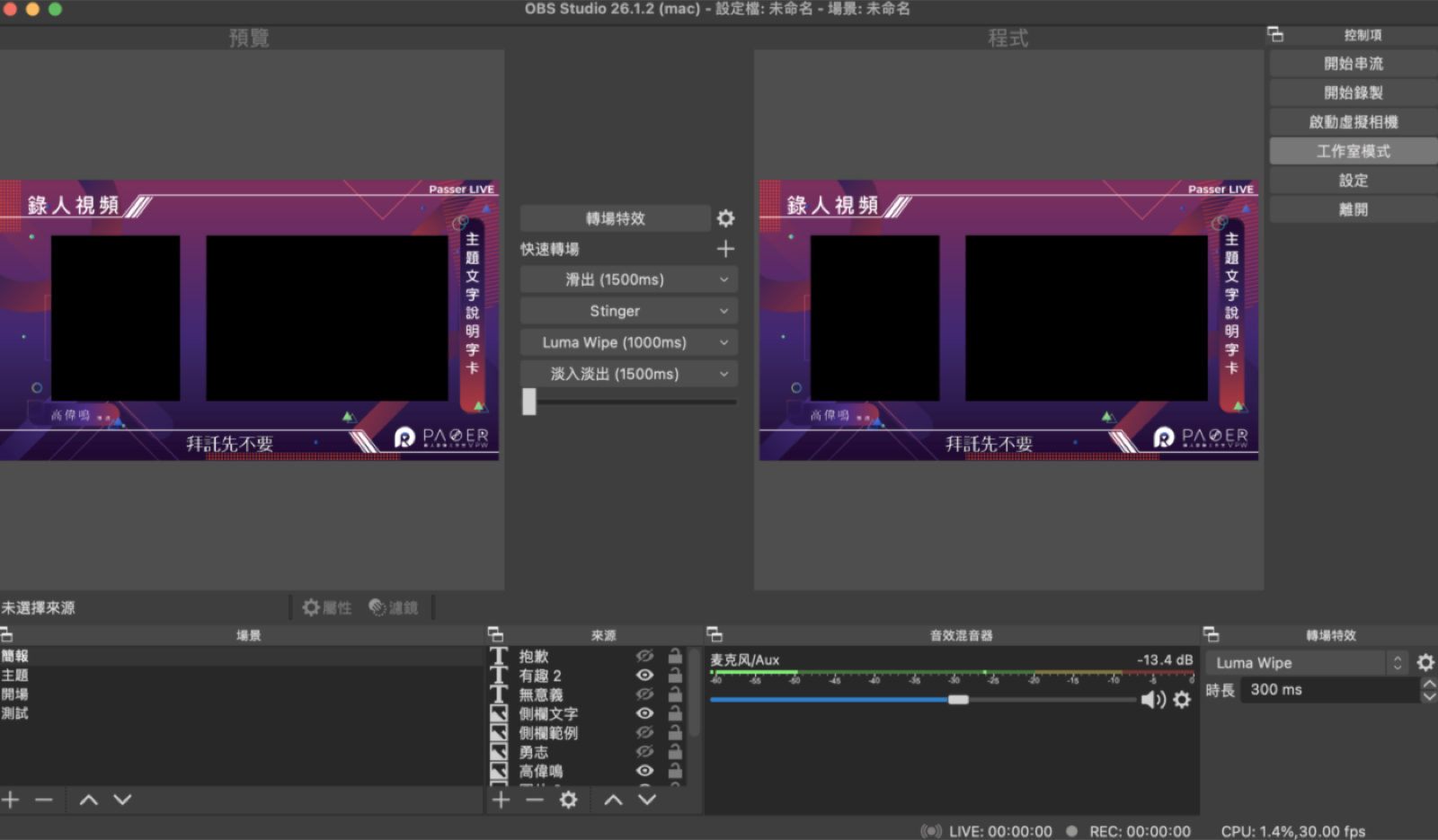Open 麦克风/Aux audio settings gear
The height and width of the screenshot is (840, 1438).
click(x=1182, y=699)
